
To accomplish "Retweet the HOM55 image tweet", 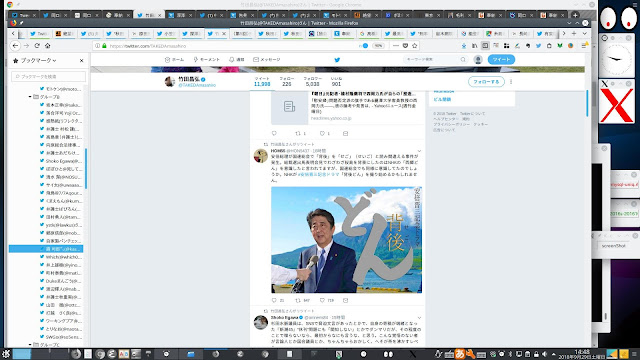I will (298, 300).
